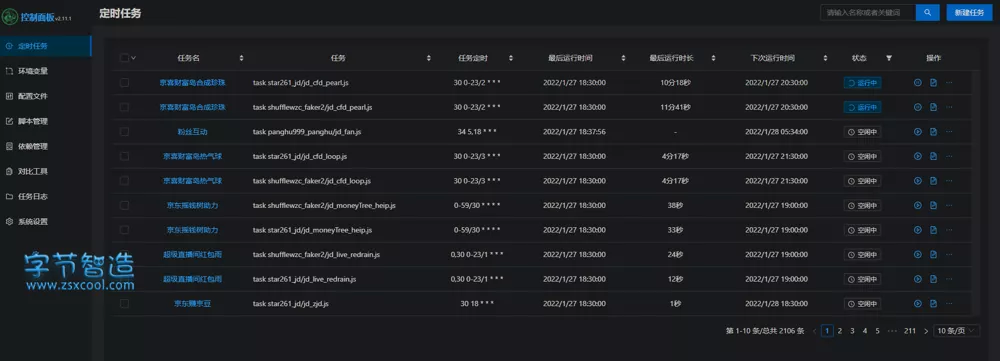Run the shufflewzc_faker2/jd_cfd_loop.js task
Image resolution: width=1000 pixels, height=361 pixels.
(x=918, y=181)
